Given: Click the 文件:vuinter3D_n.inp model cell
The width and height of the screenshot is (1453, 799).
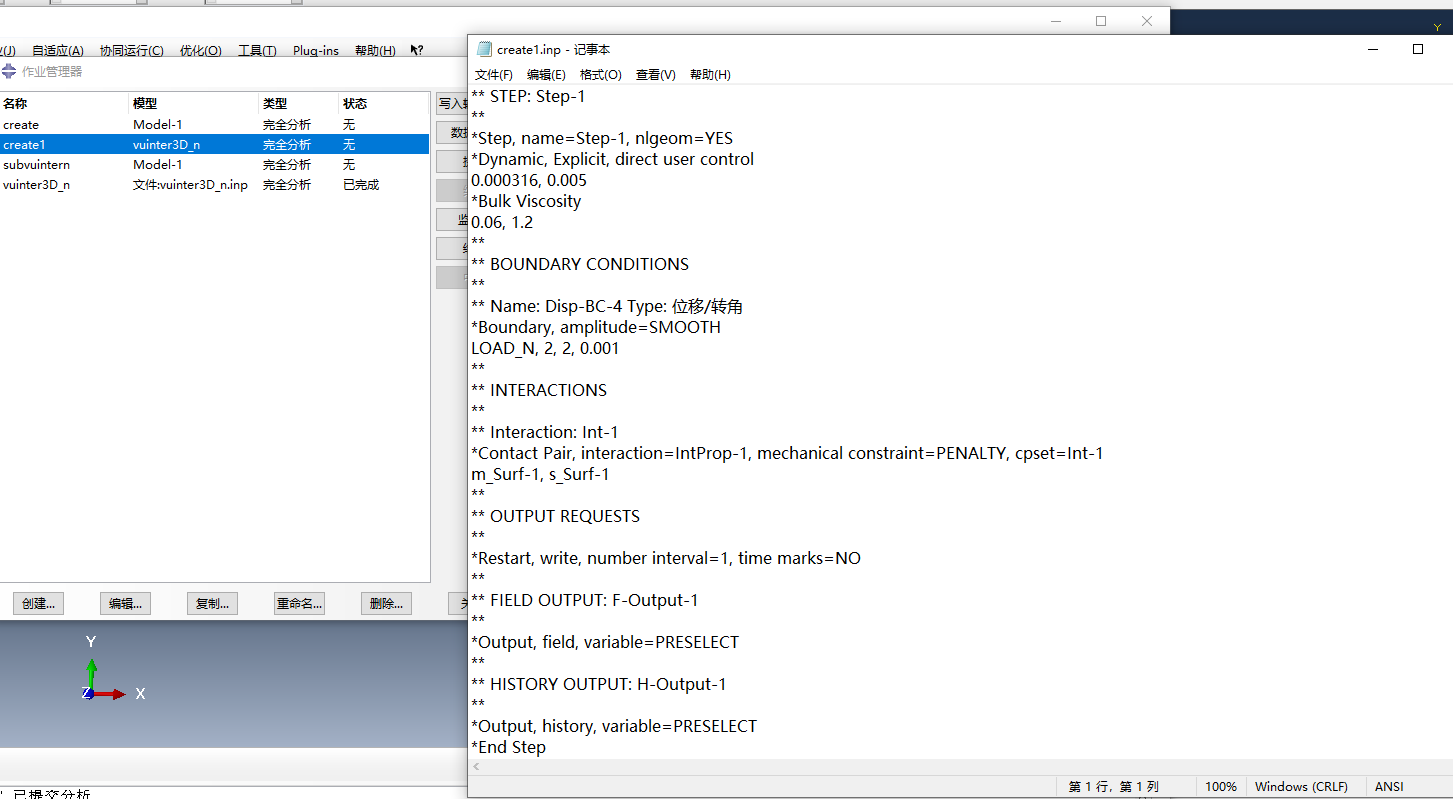Looking at the screenshot, I should tap(190, 185).
